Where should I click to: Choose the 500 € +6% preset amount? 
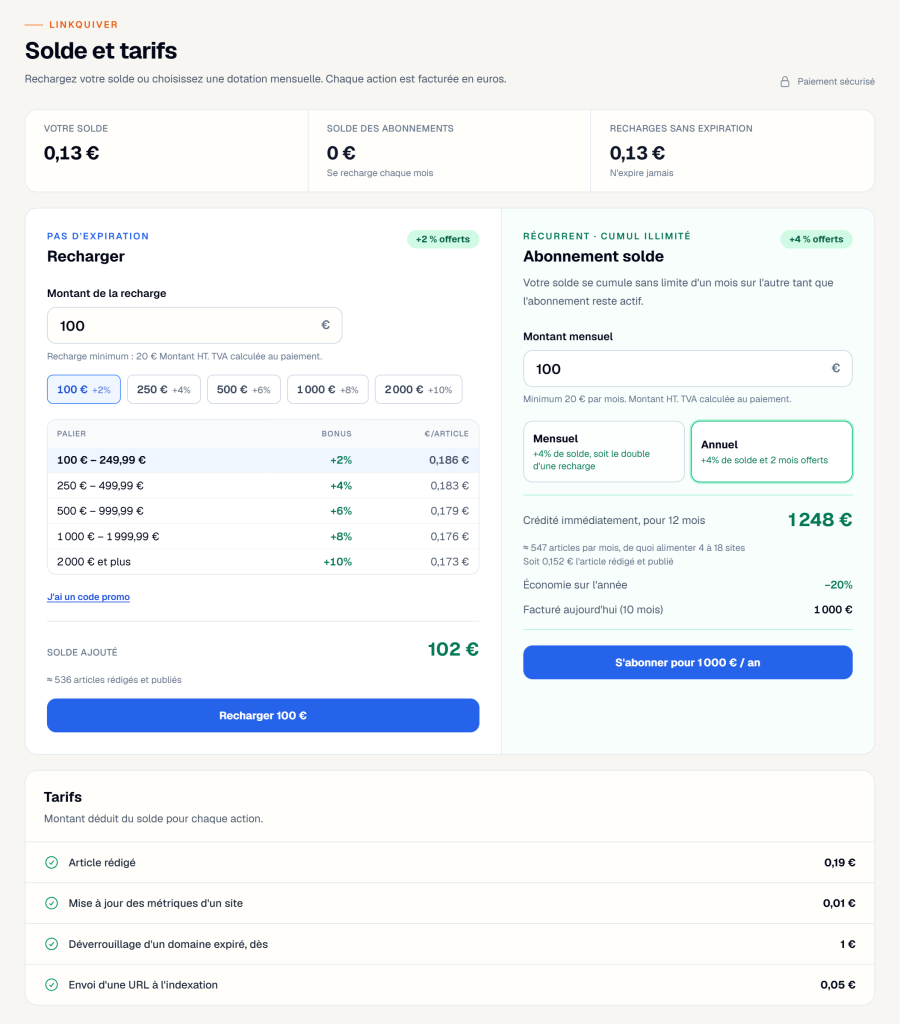click(x=244, y=389)
